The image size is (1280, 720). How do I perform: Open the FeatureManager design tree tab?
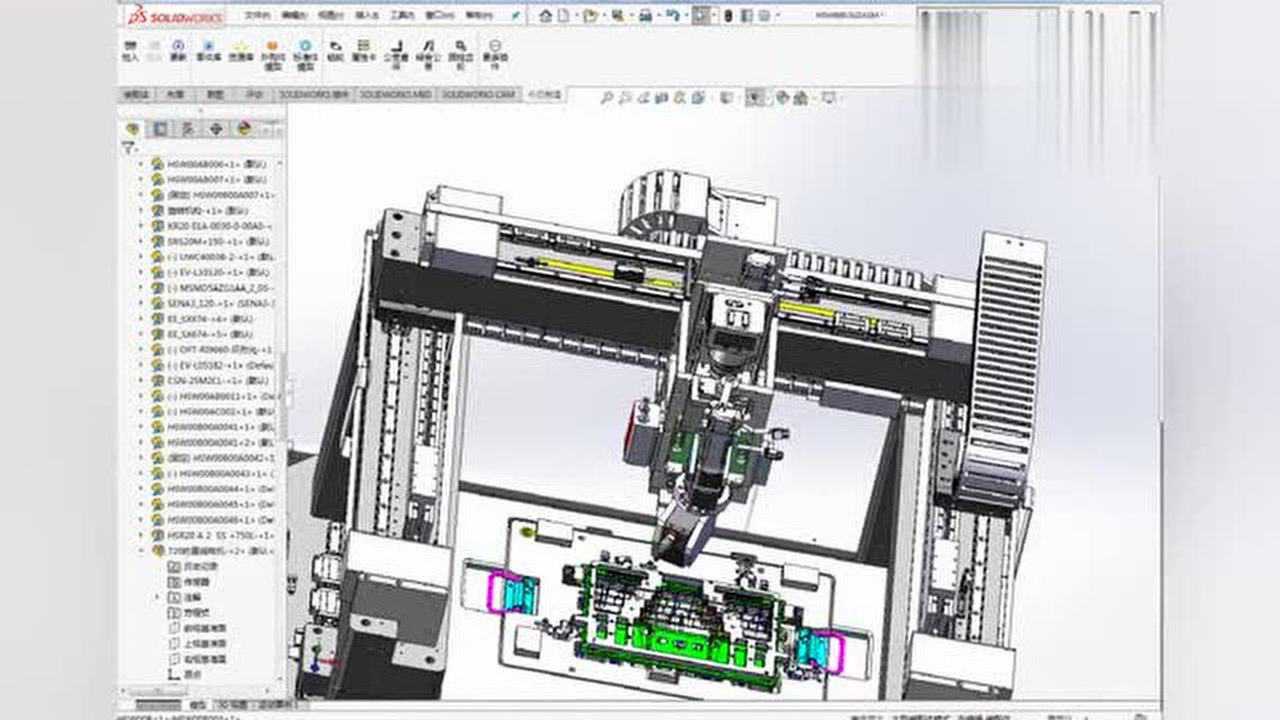coord(133,129)
